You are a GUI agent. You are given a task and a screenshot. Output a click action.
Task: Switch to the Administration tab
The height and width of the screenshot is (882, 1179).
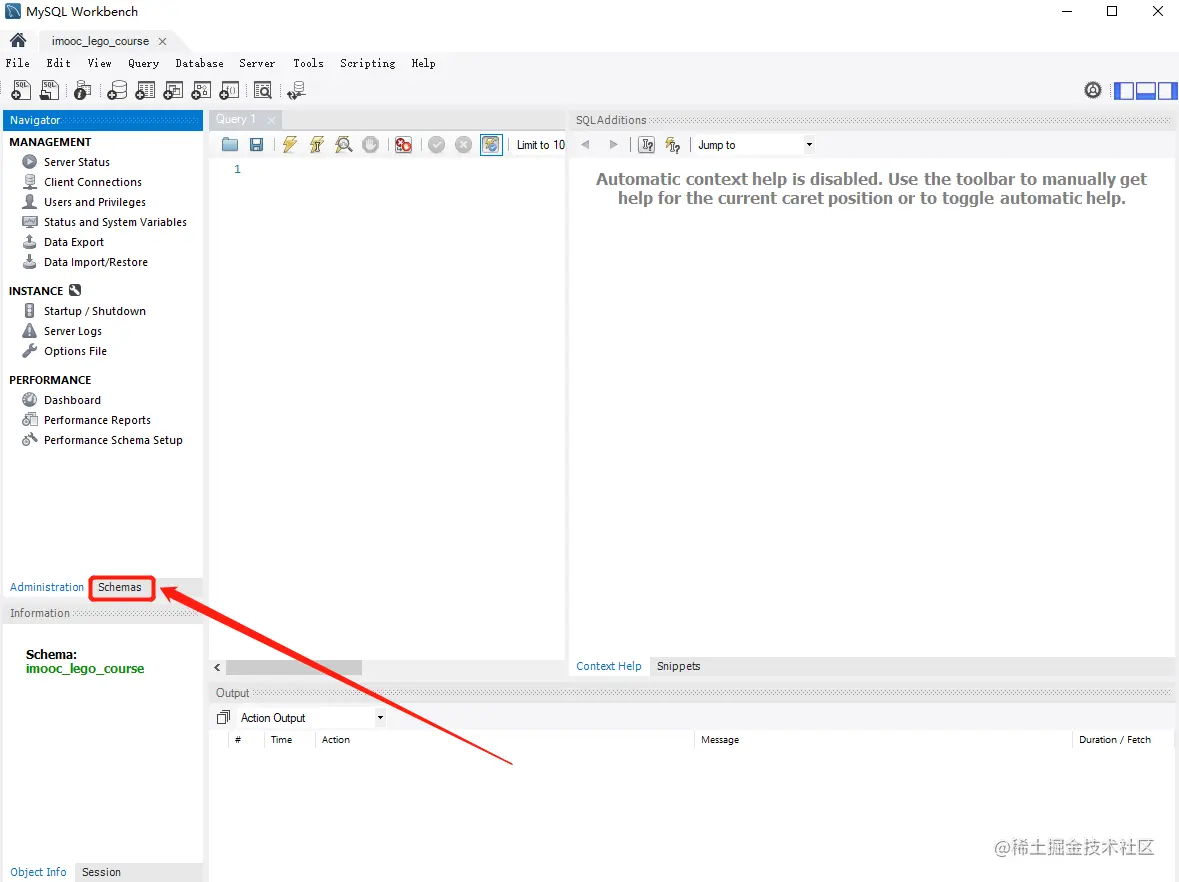pyautogui.click(x=47, y=587)
